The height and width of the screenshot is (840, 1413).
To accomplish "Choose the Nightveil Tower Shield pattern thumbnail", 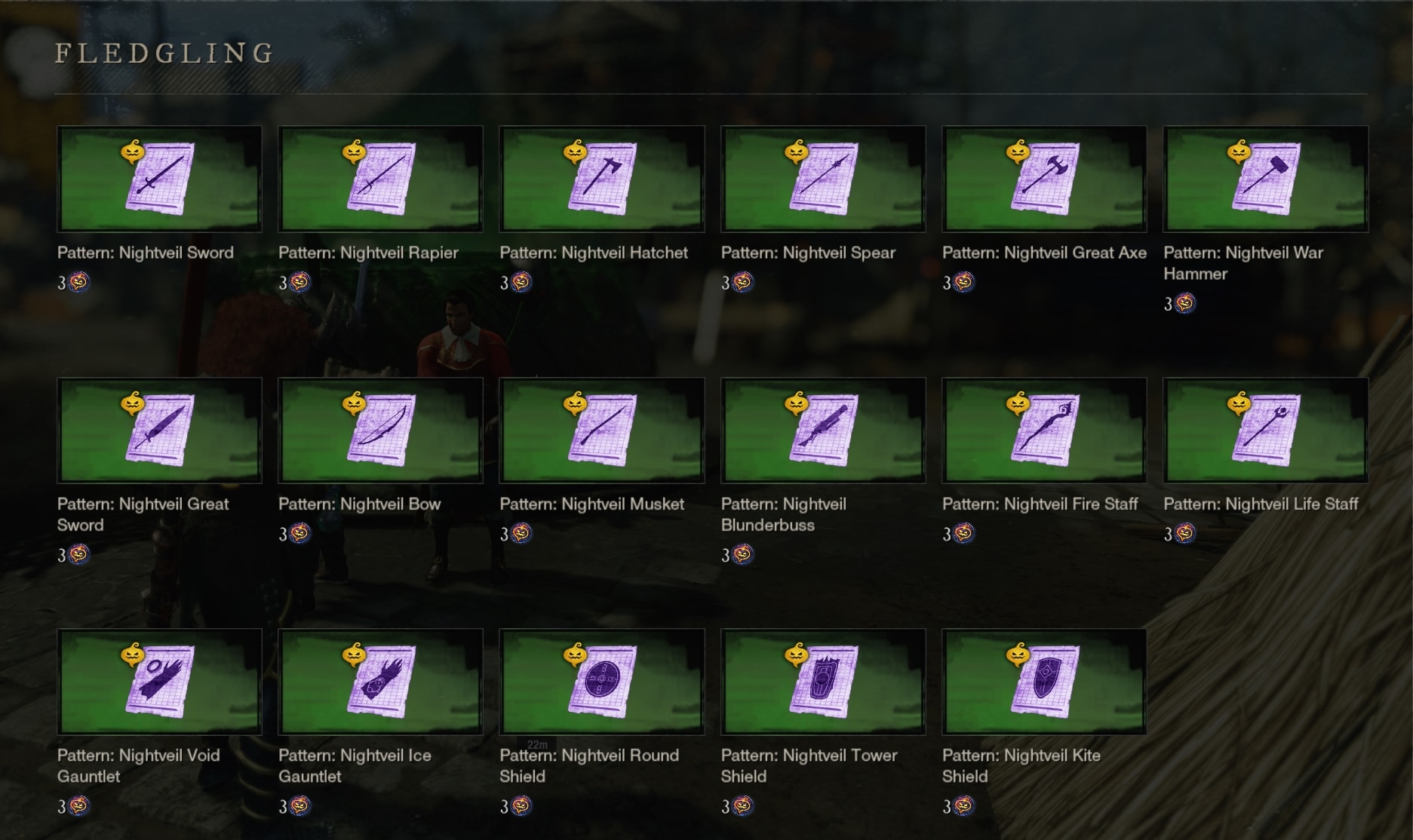I will point(823,682).
